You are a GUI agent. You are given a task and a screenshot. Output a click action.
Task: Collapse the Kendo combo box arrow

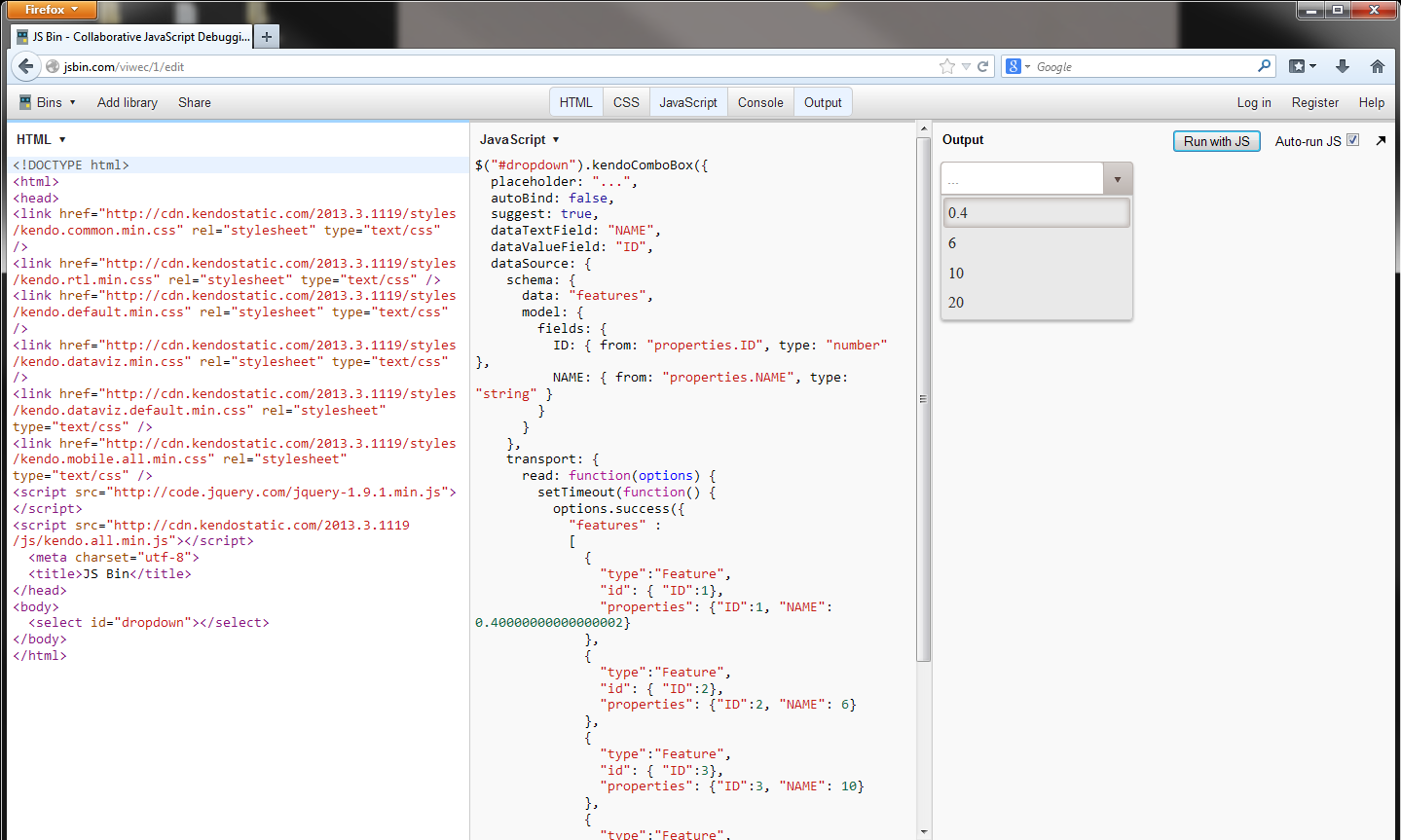[1117, 179]
